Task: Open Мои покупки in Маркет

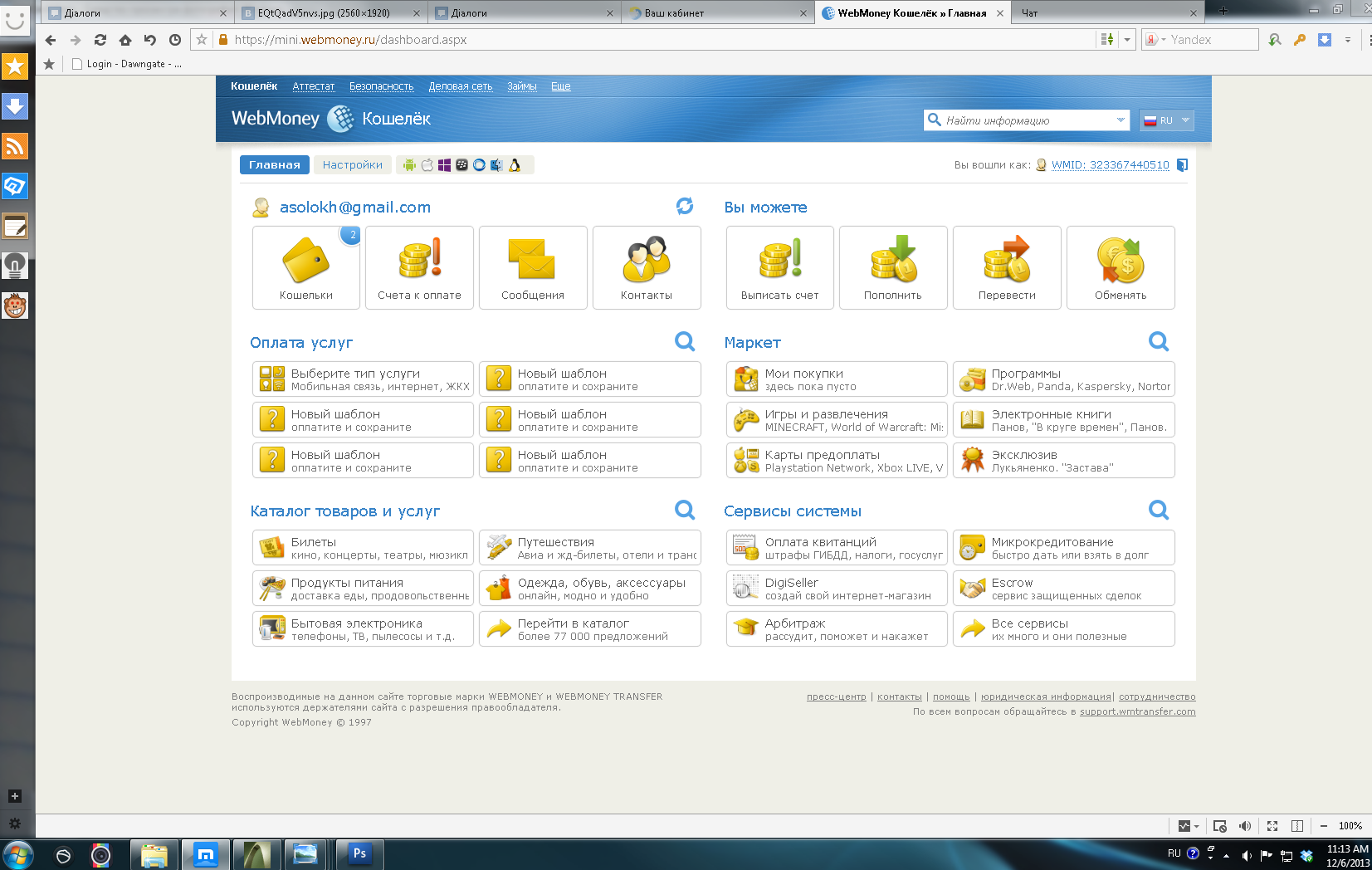Action: click(837, 379)
